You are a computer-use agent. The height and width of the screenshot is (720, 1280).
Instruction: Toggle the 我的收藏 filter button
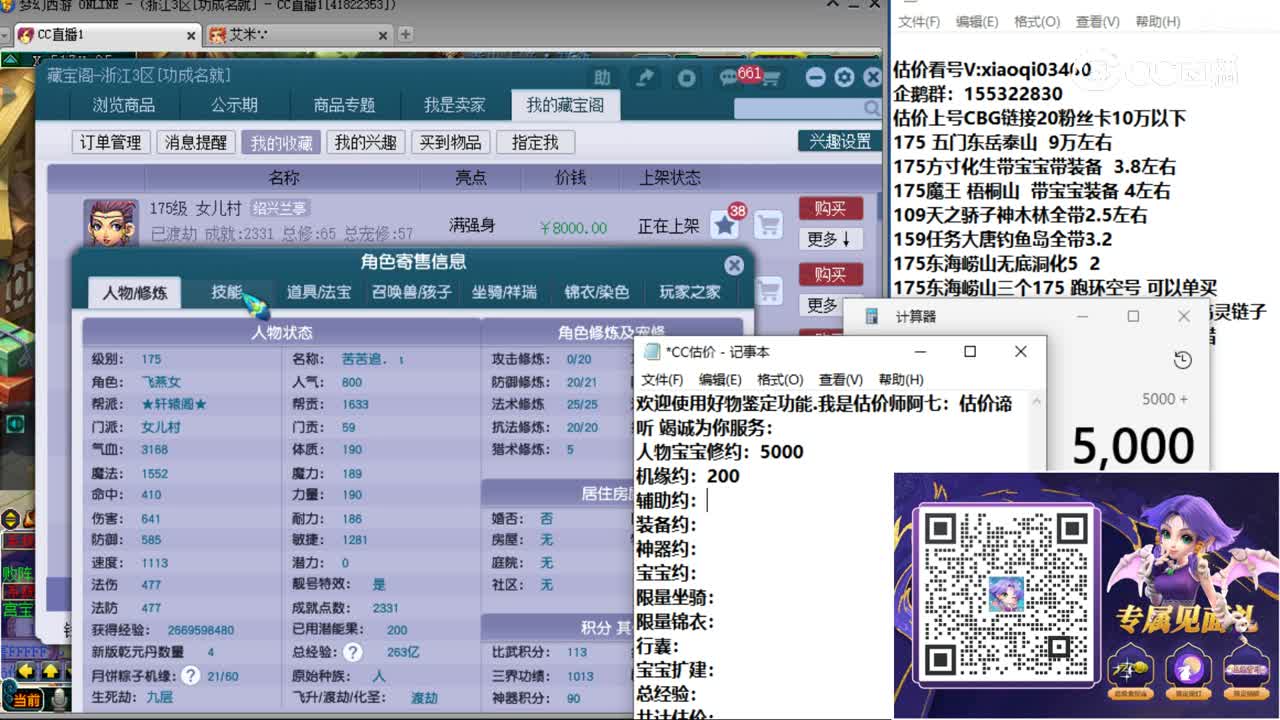pyautogui.click(x=281, y=143)
